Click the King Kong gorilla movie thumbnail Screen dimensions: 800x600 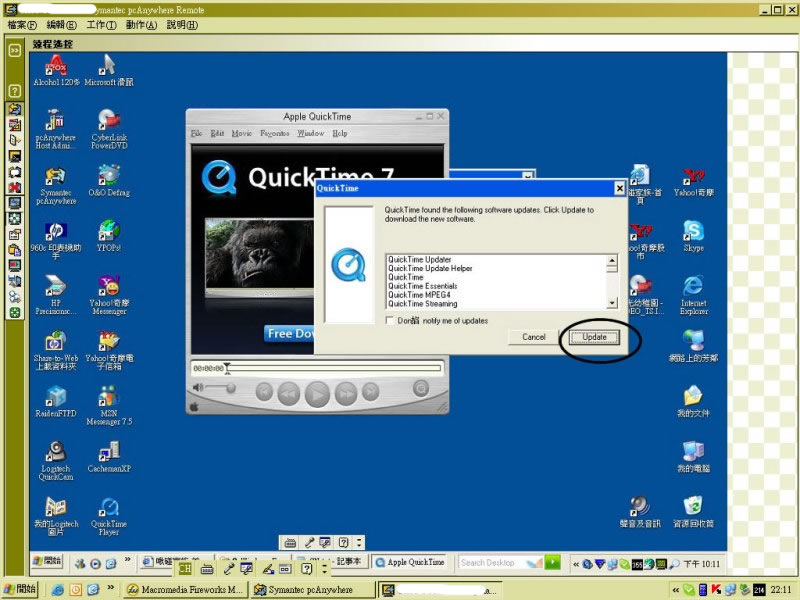(x=259, y=253)
